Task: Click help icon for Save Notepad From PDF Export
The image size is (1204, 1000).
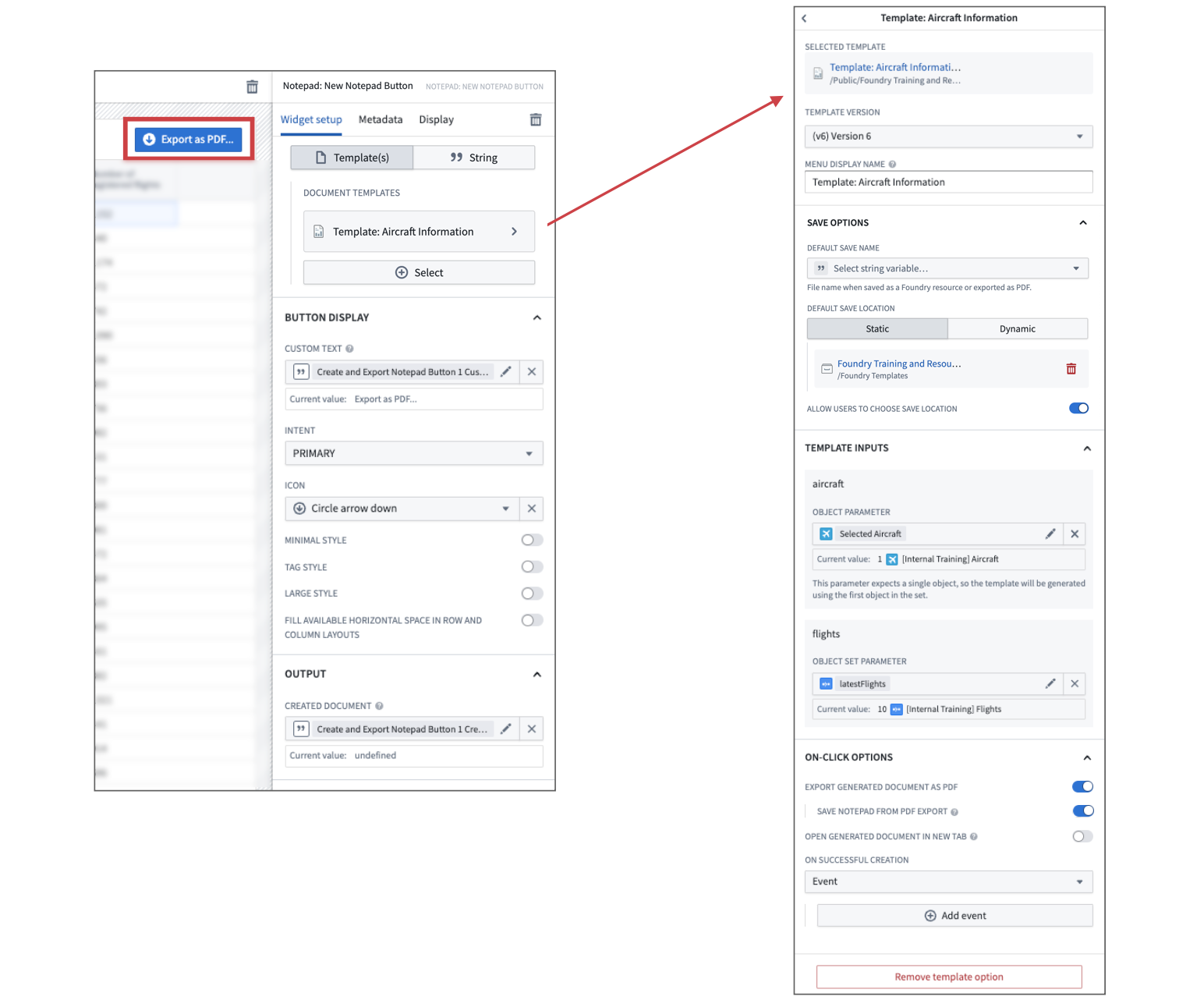Action: point(954,812)
